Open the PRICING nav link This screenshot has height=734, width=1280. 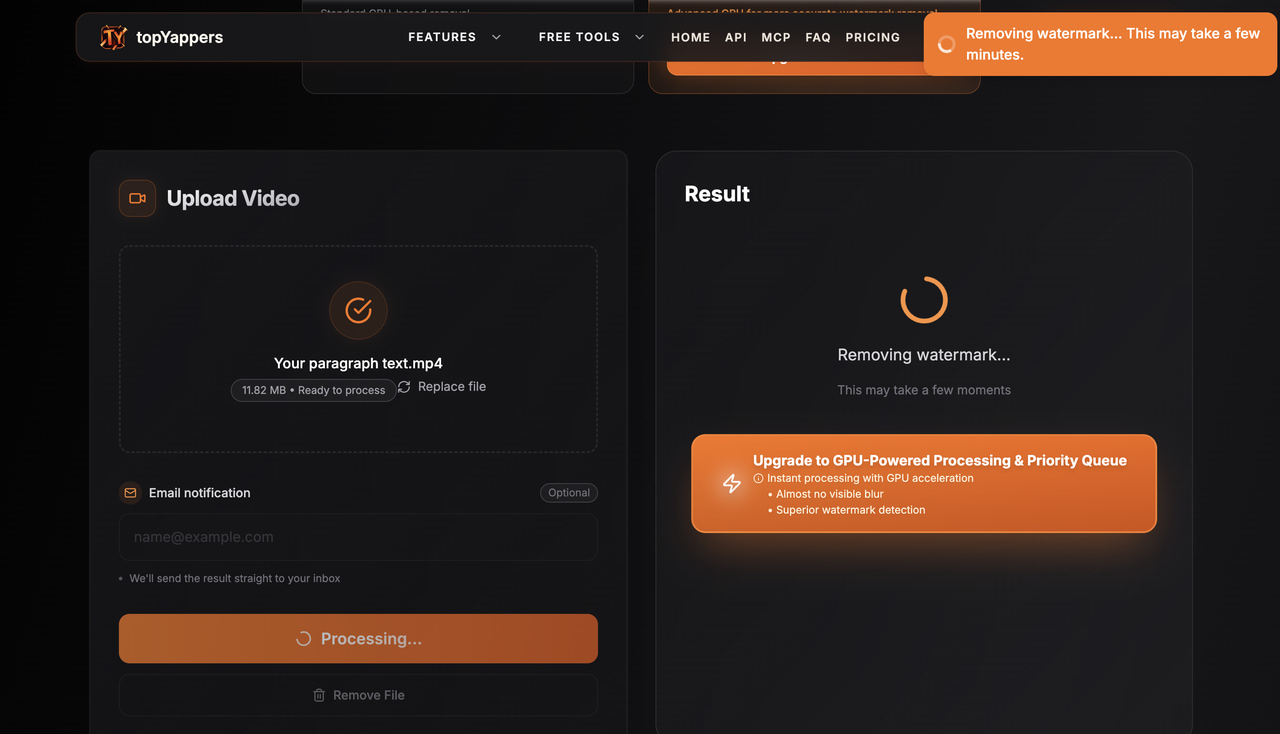click(x=873, y=37)
